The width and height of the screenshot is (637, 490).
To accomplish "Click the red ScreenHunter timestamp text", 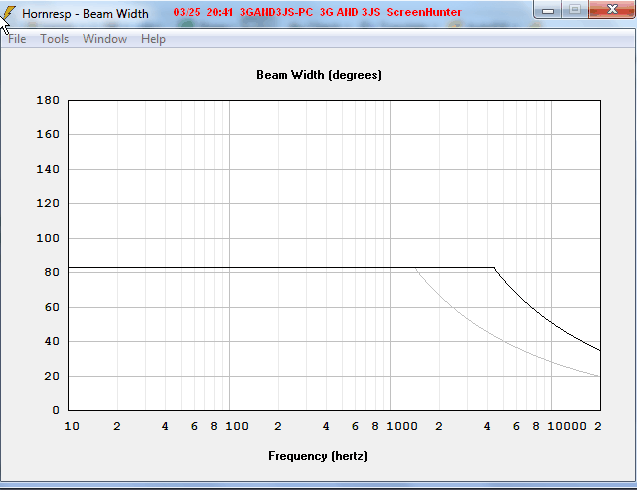I will [x=317, y=12].
